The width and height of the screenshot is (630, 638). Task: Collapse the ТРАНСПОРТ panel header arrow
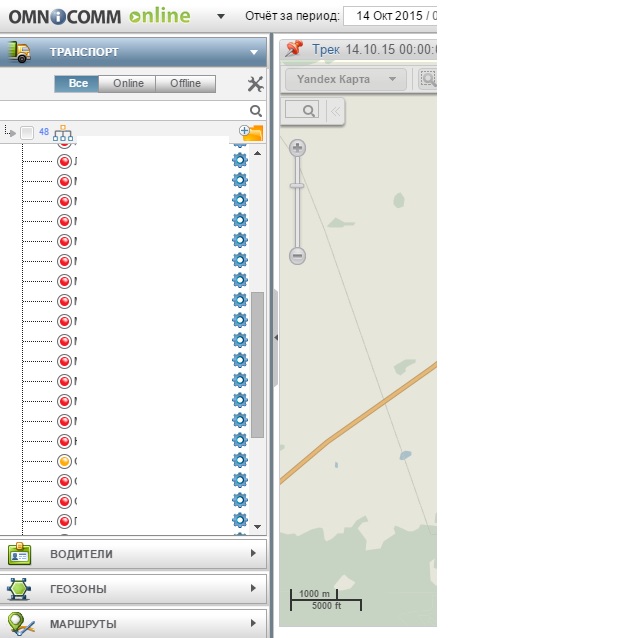click(x=254, y=52)
